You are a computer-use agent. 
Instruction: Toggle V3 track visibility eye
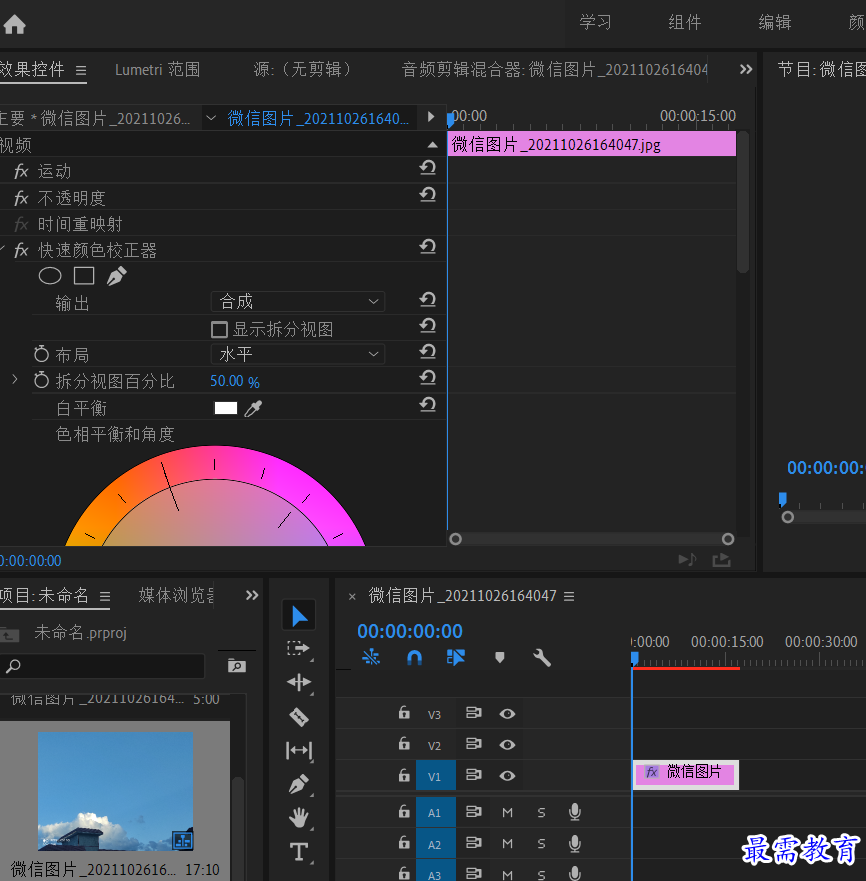click(507, 714)
